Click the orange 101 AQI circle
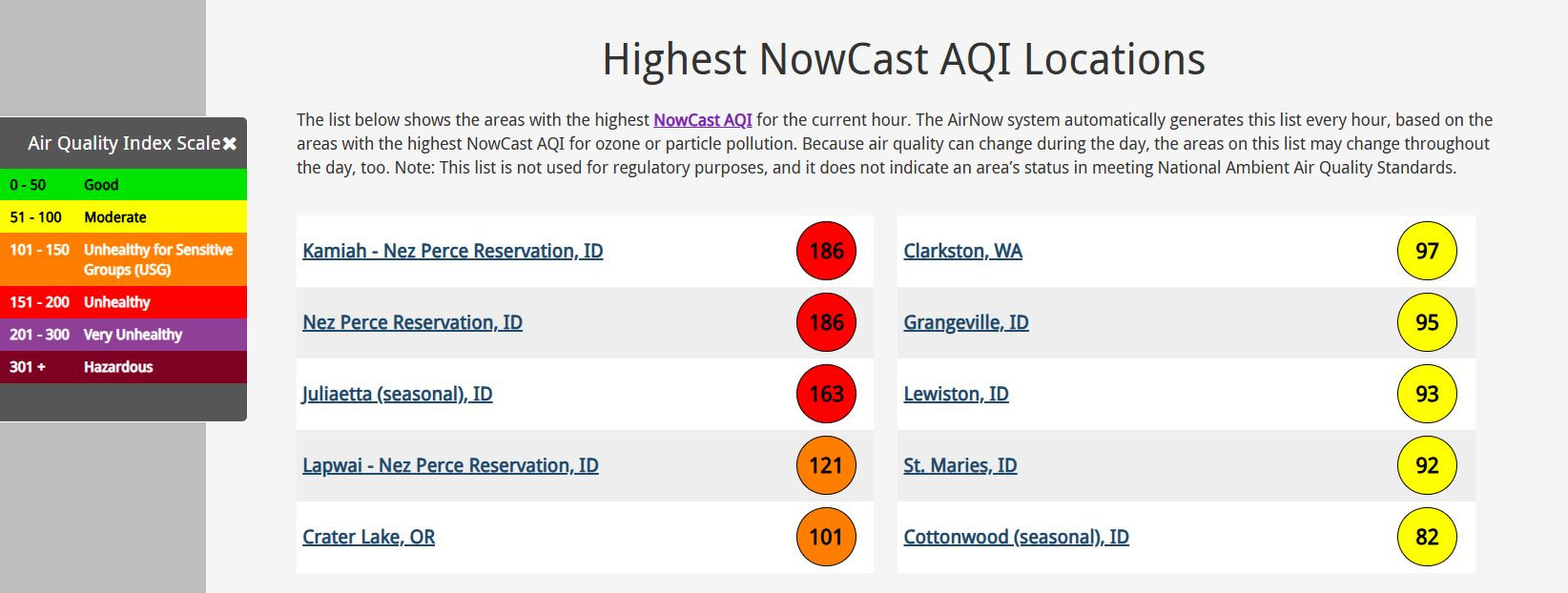 point(826,537)
